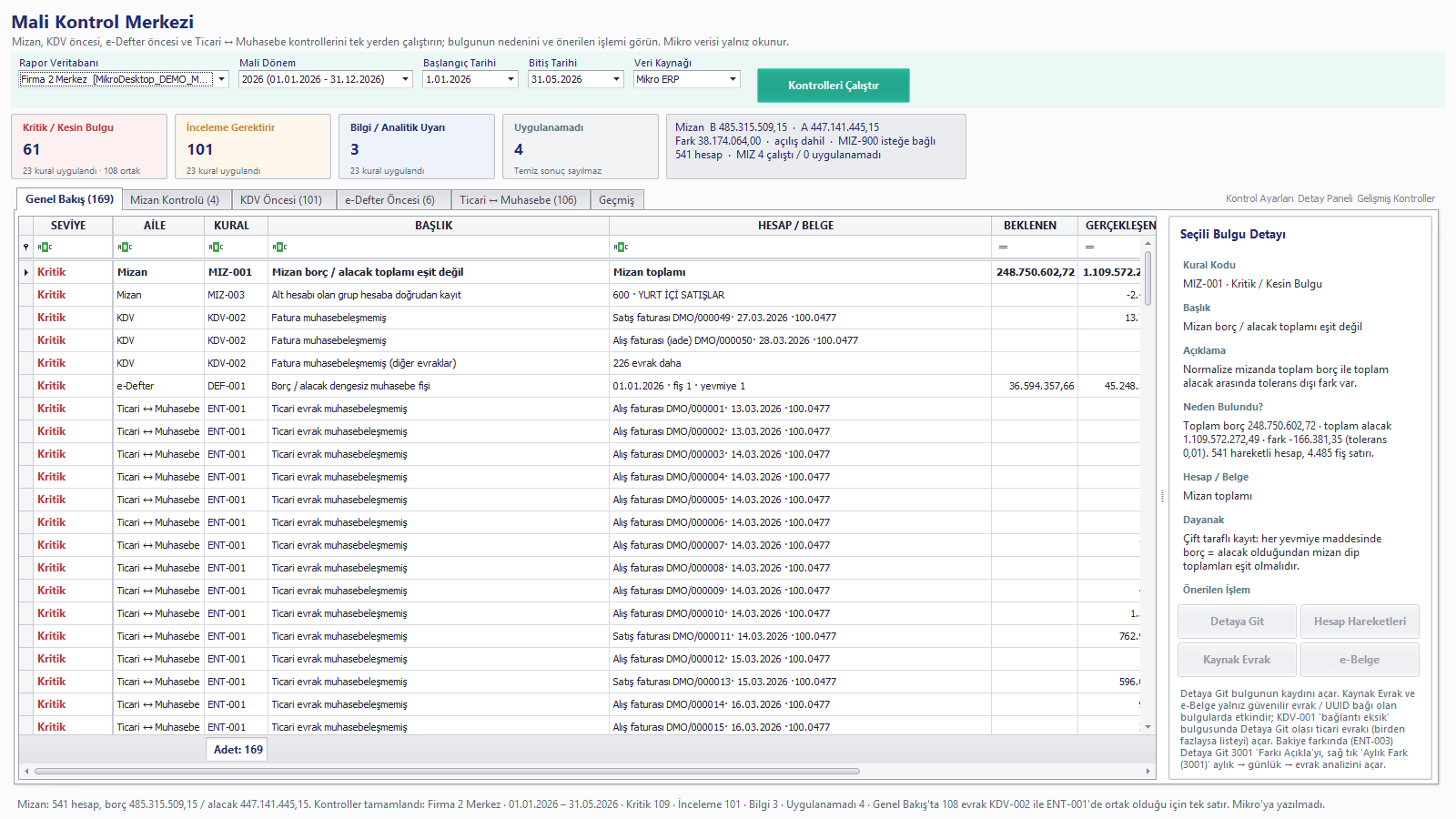This screenshot has width=1456, height=819.
Task: Open the Başlangıç Tarihi date picker
Action: tap(511, 79)
